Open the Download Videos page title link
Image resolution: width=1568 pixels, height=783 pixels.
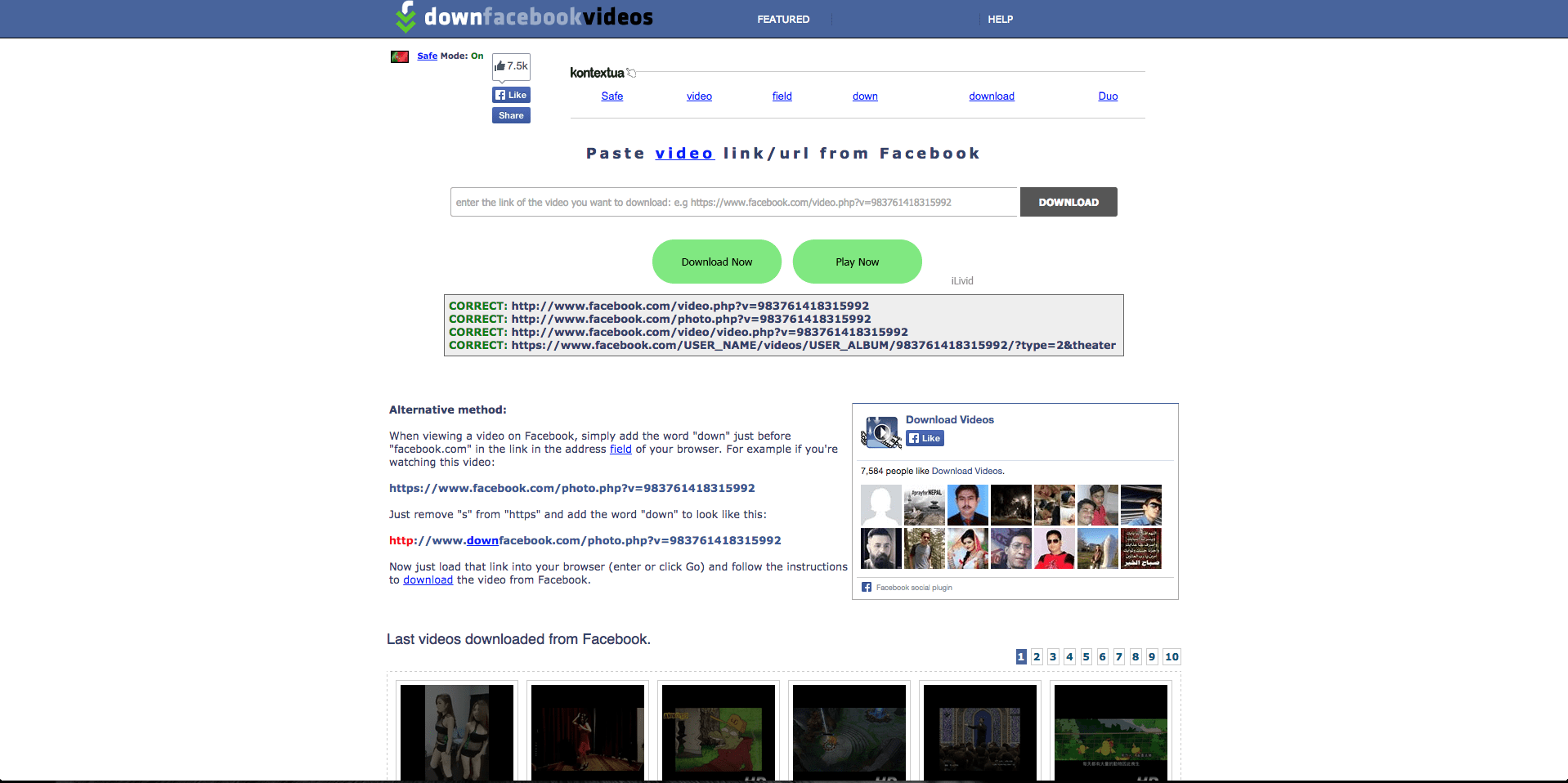tap(950, 419)
